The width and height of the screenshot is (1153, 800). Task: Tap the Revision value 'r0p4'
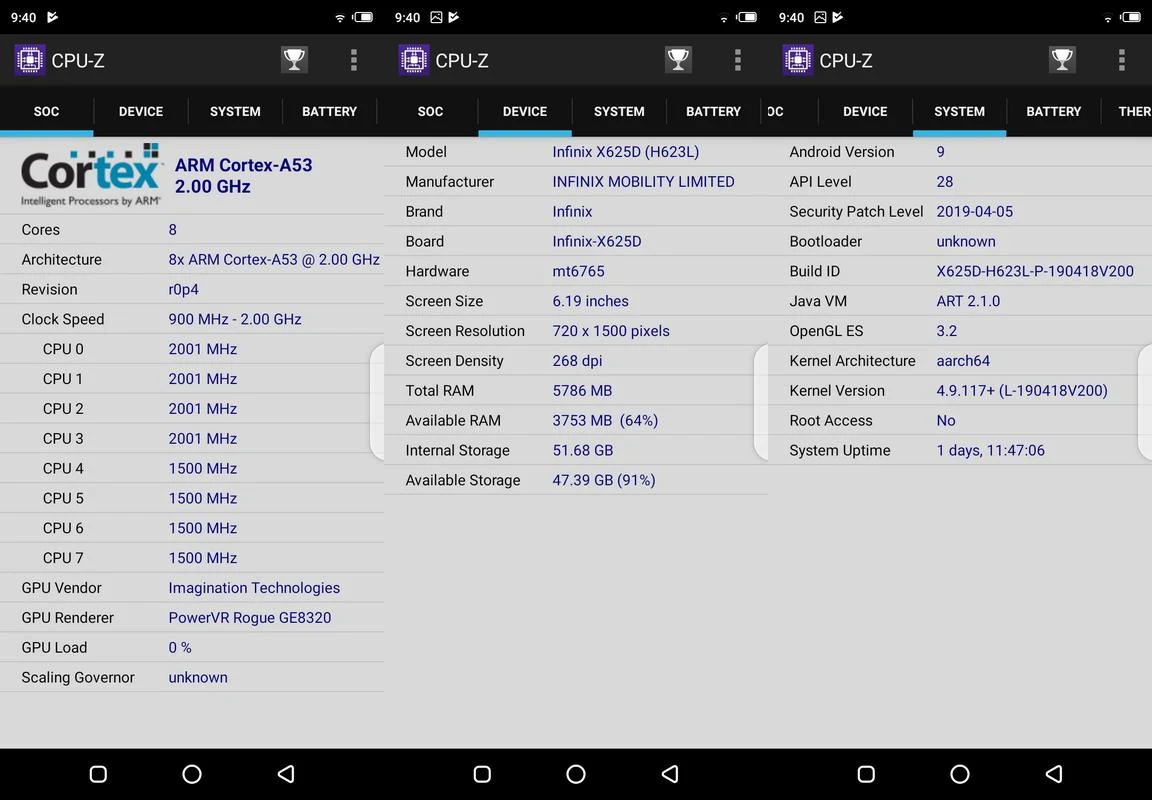pyautogui.click(x=183, y=289)
